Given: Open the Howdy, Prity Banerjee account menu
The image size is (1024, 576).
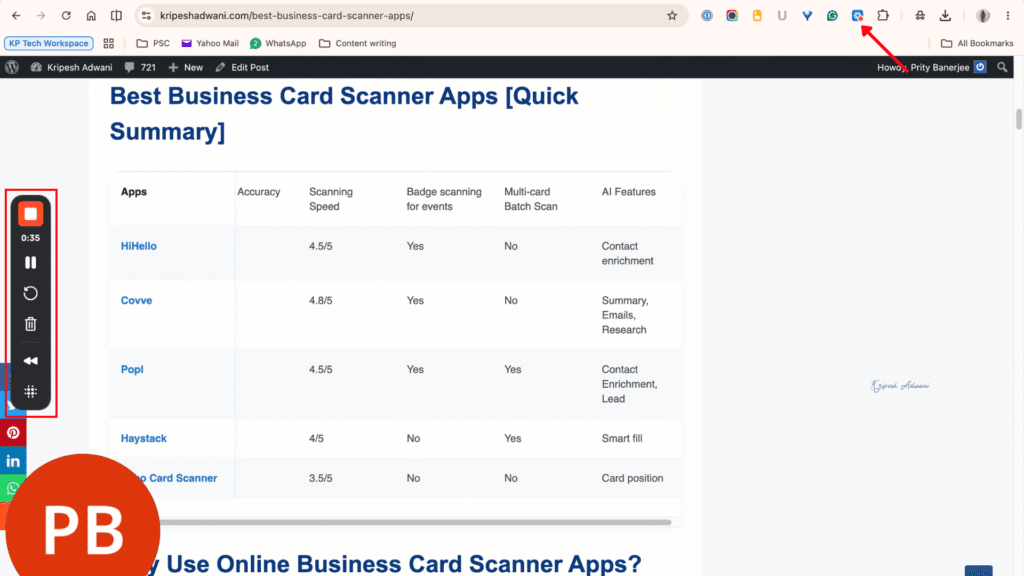Looking at the screenshot, I should (931, 67).
